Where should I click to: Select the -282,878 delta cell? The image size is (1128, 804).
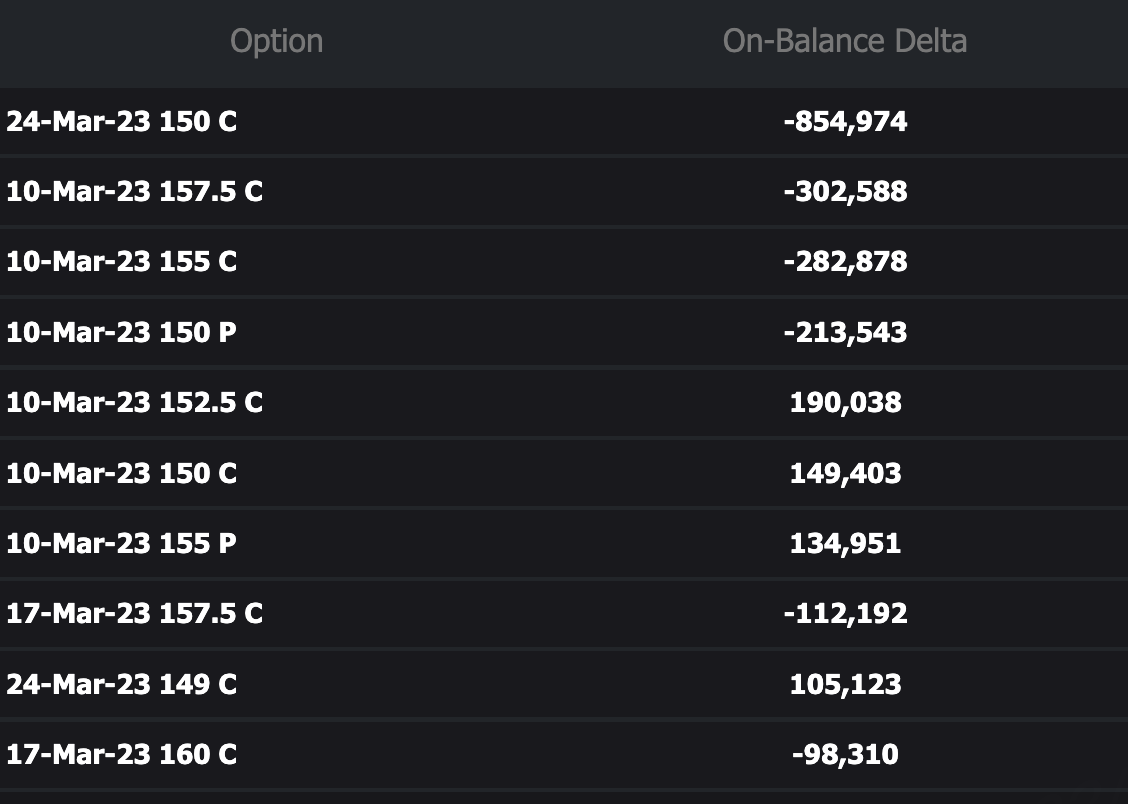845,261
